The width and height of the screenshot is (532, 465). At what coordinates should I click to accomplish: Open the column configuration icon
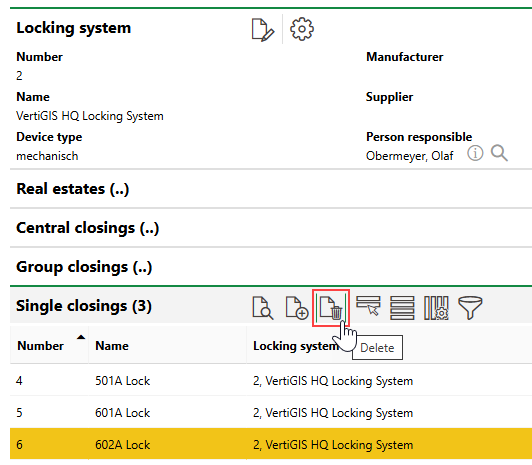coord(436,308)
